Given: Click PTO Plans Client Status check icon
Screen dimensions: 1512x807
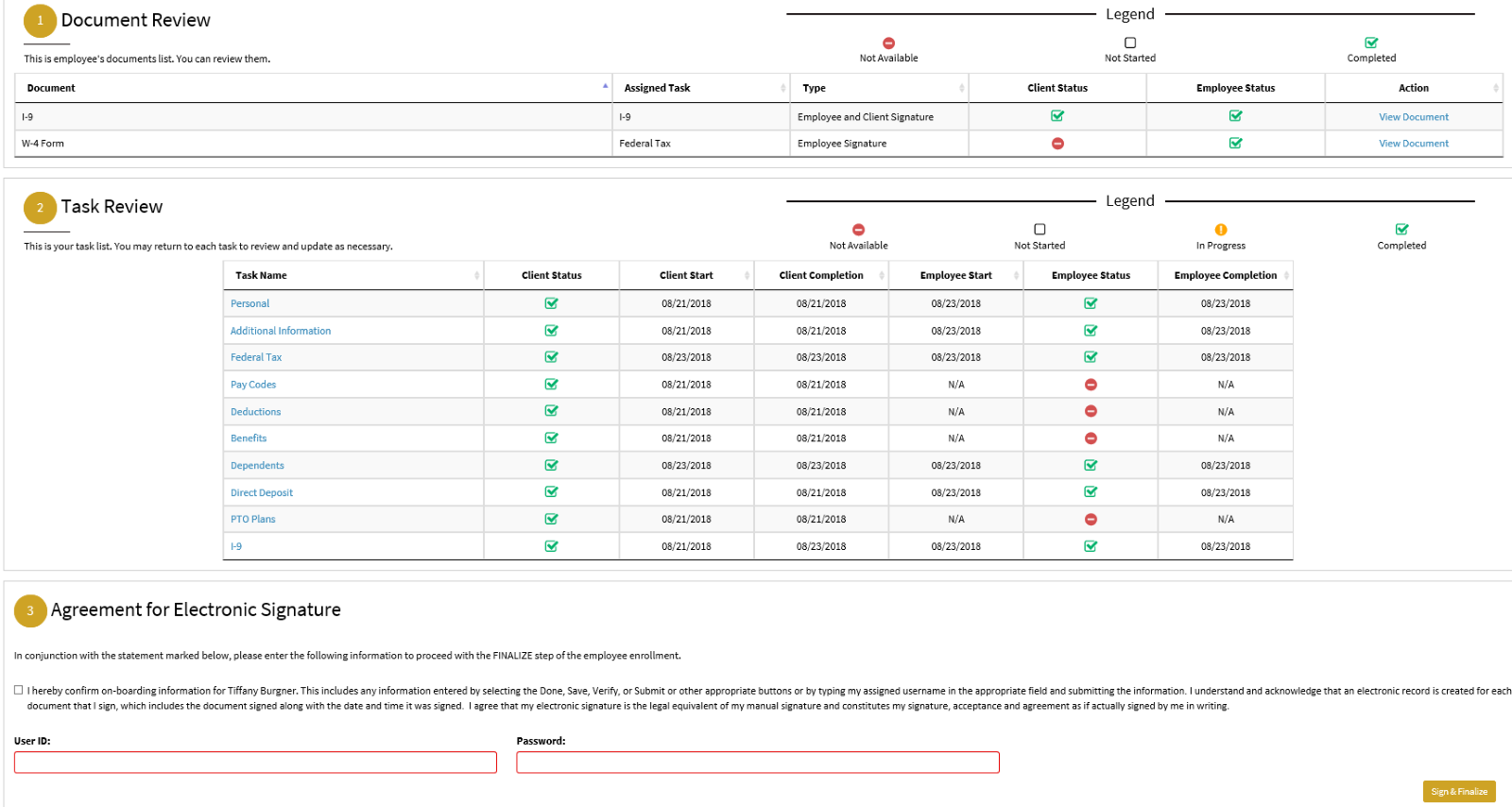Looking at the screenshot, I should click(551, 519).
